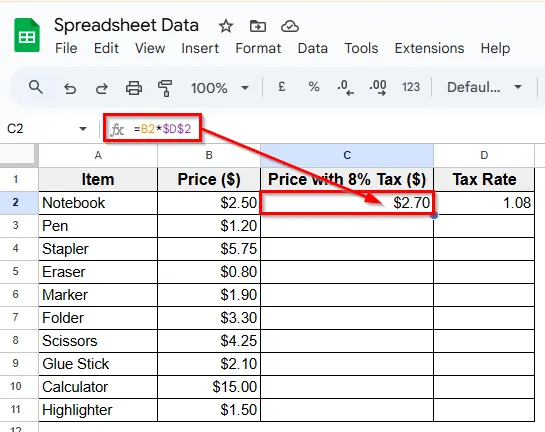The image size is (545, 432).
Task: Select the Scissors cell
Action: pyautogui.click(x=98, y=341)
